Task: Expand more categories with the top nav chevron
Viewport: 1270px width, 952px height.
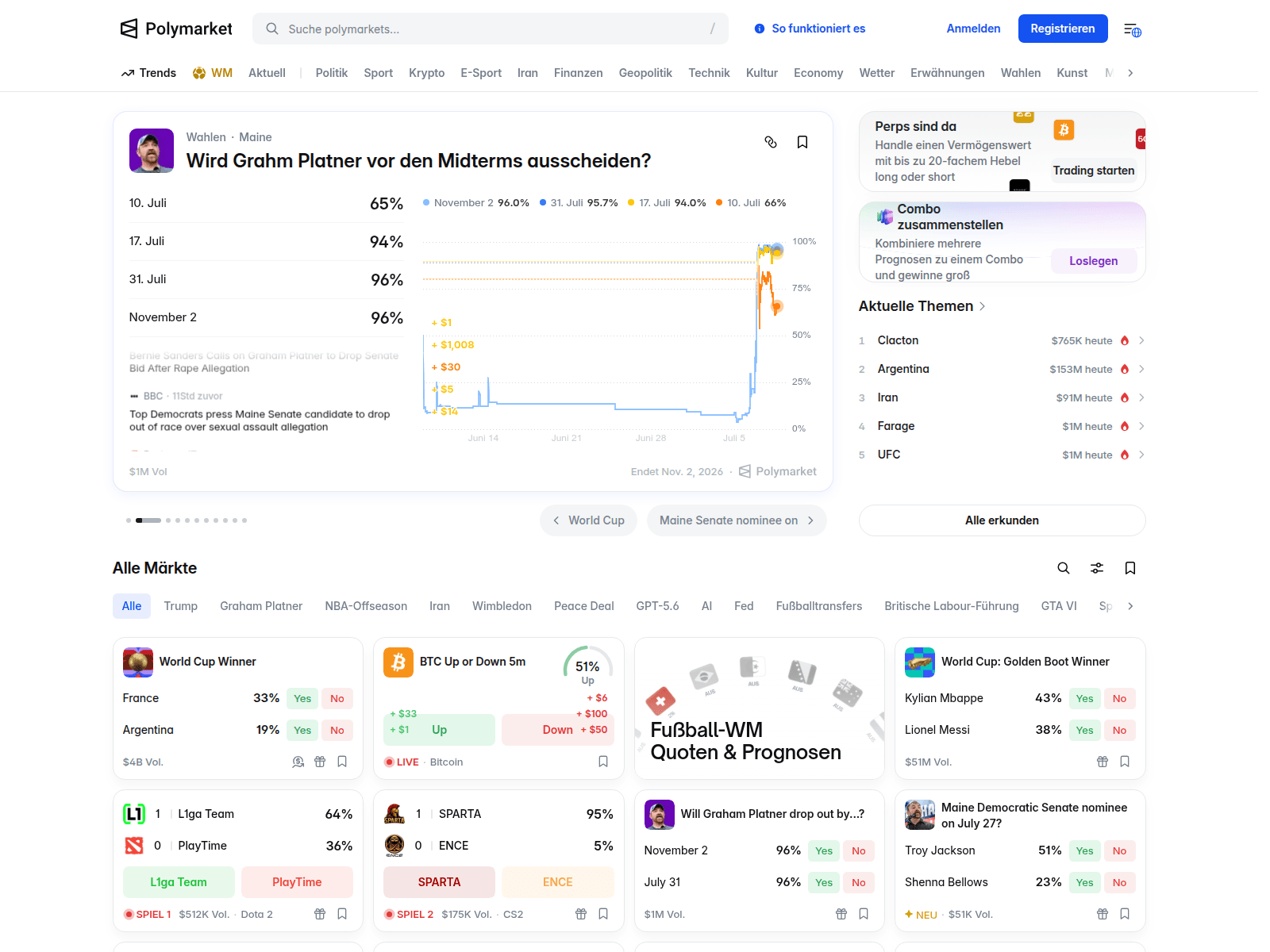Action: pyautogui.click(x=1130, y=73)
